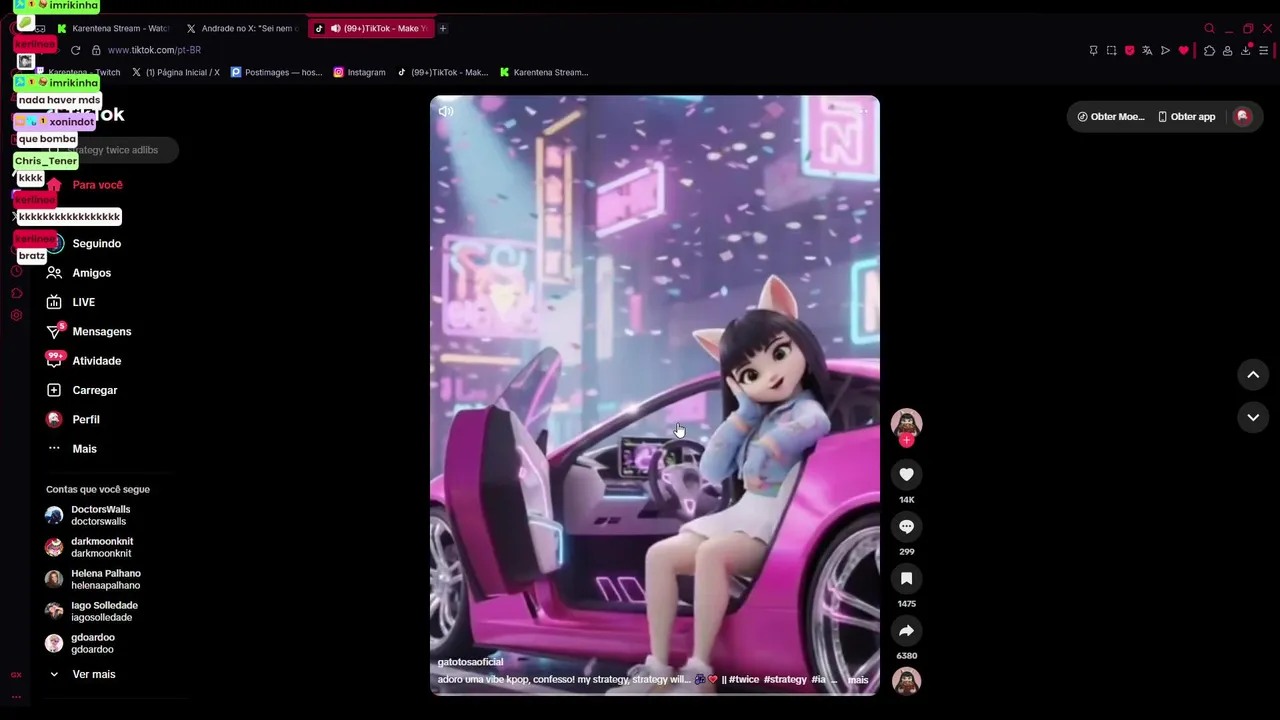Open the Amigos page
This screenshot has width=1280, height=720.
[x=92, y=273]
